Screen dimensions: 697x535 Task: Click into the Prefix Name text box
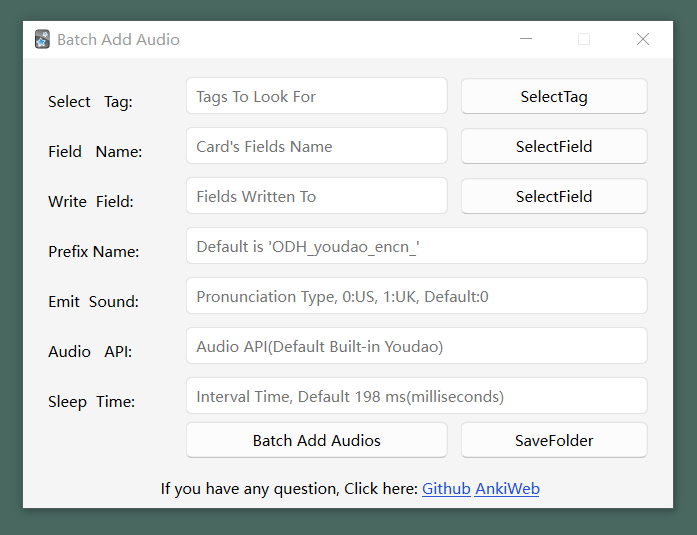tap(416, 247)
